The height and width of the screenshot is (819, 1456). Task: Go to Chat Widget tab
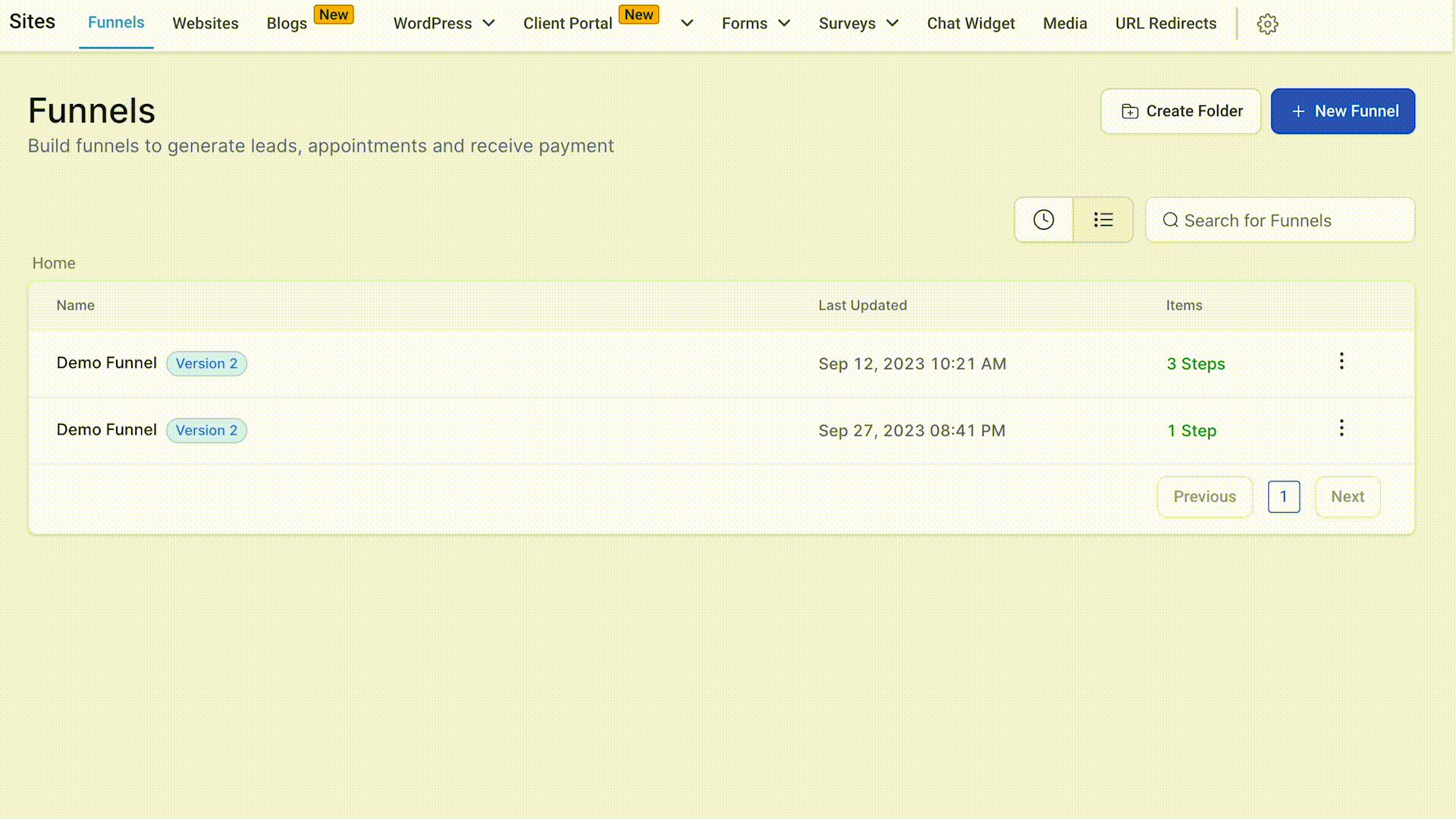[971, 24]
